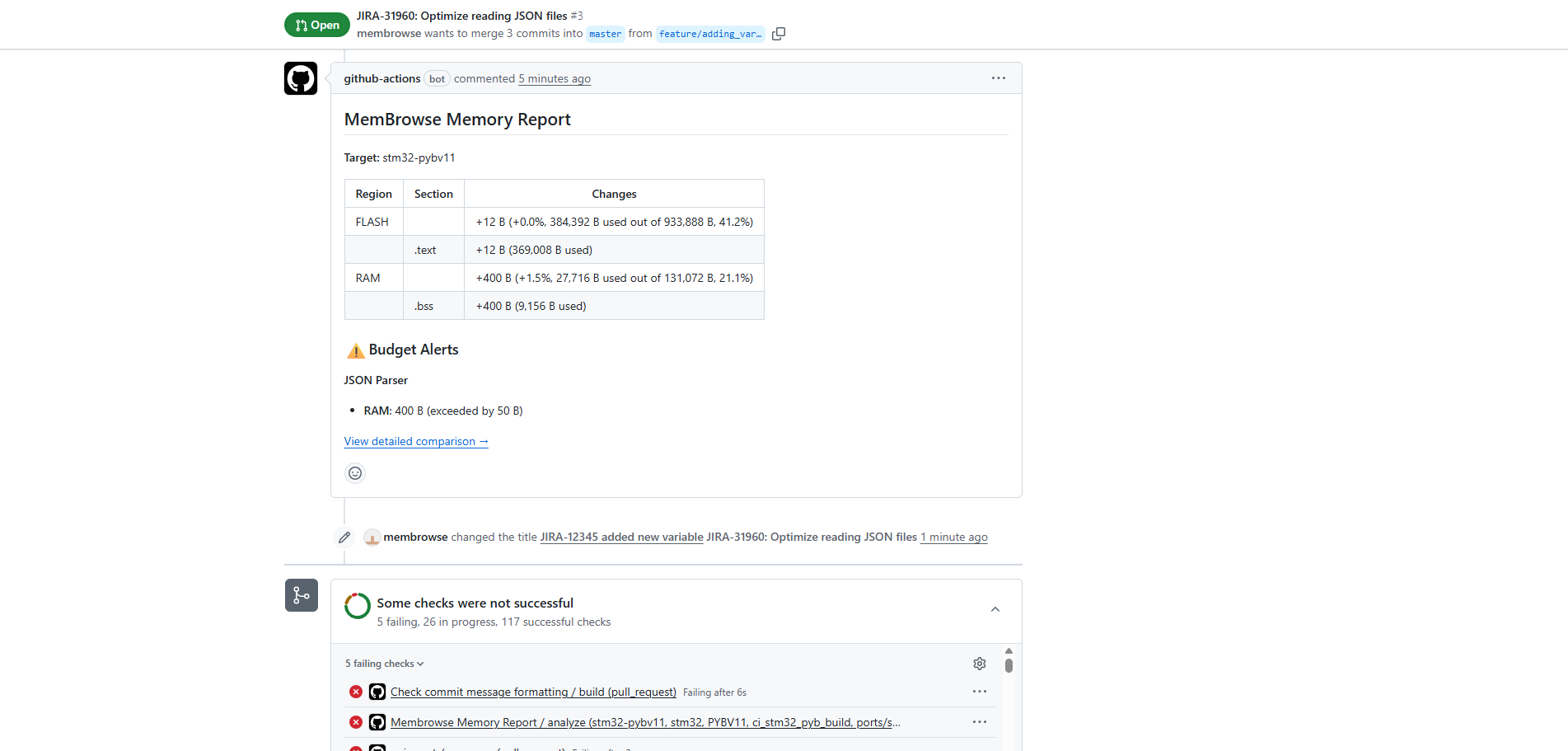The width and height of the screenshot is (1568, 751).
Task: Open options for Membrowse Memory Report check
Action: 980,722
